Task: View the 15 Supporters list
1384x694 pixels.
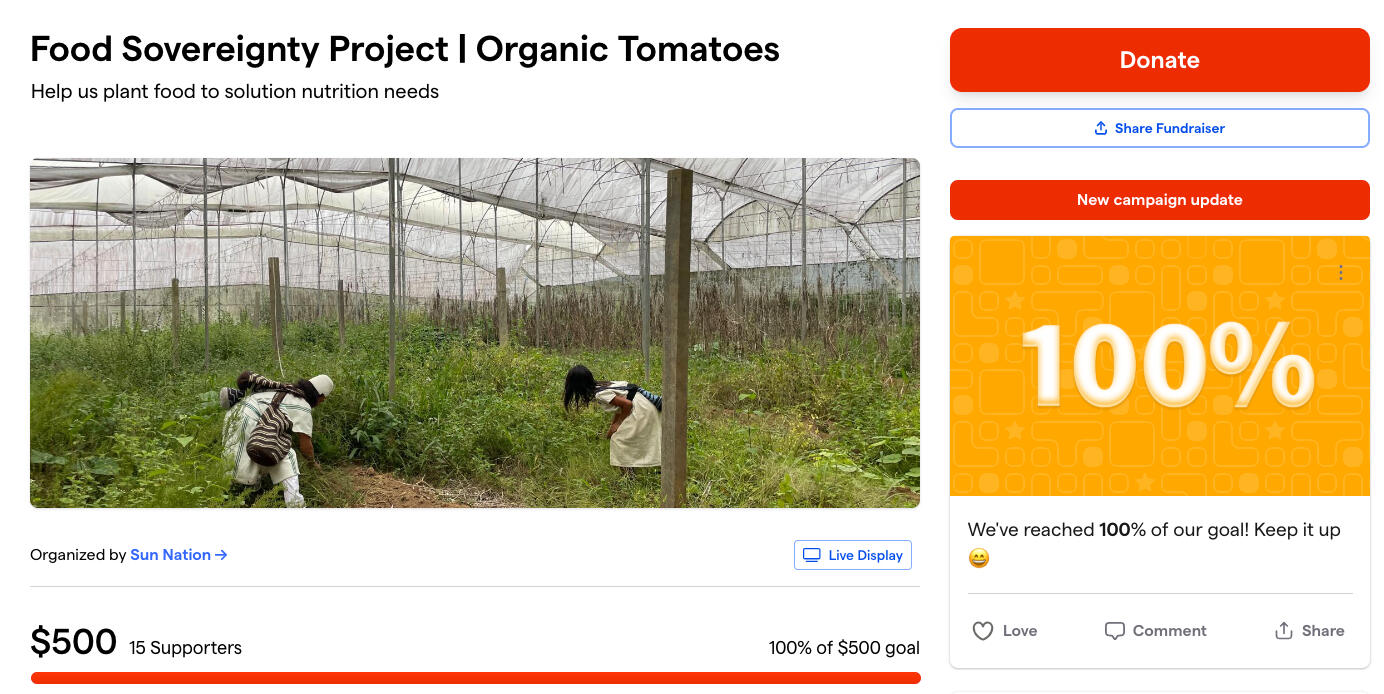Action: click(x=185, y=648)
